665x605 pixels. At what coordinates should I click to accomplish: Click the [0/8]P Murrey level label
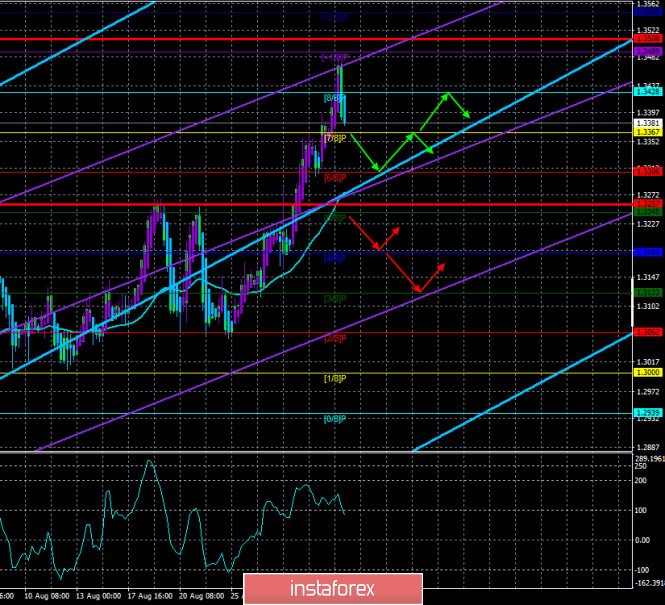coord(335,419)
